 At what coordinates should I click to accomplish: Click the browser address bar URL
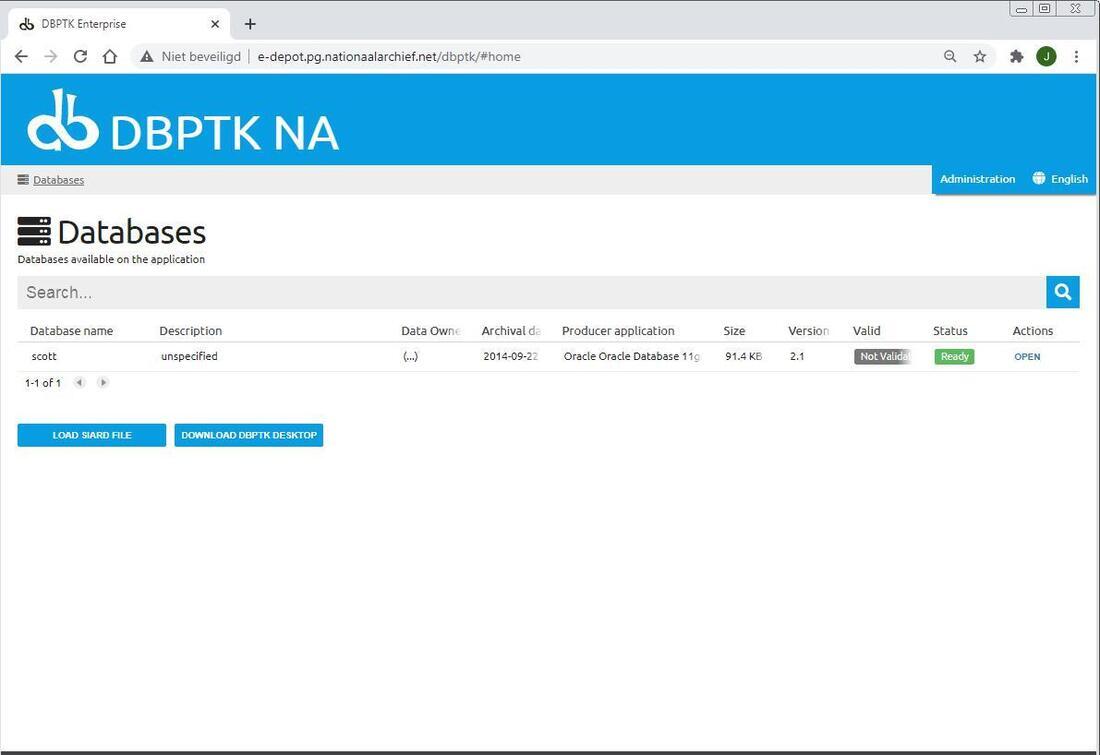tap(389, 57)
